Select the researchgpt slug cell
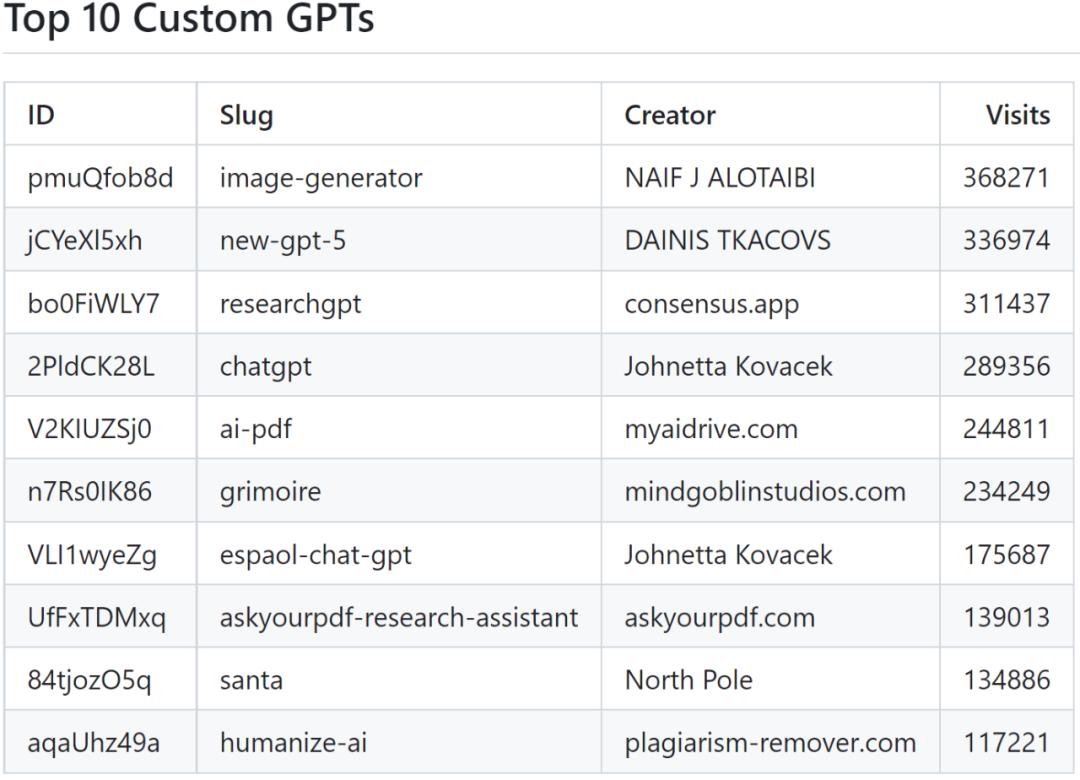 coord(290,304)
